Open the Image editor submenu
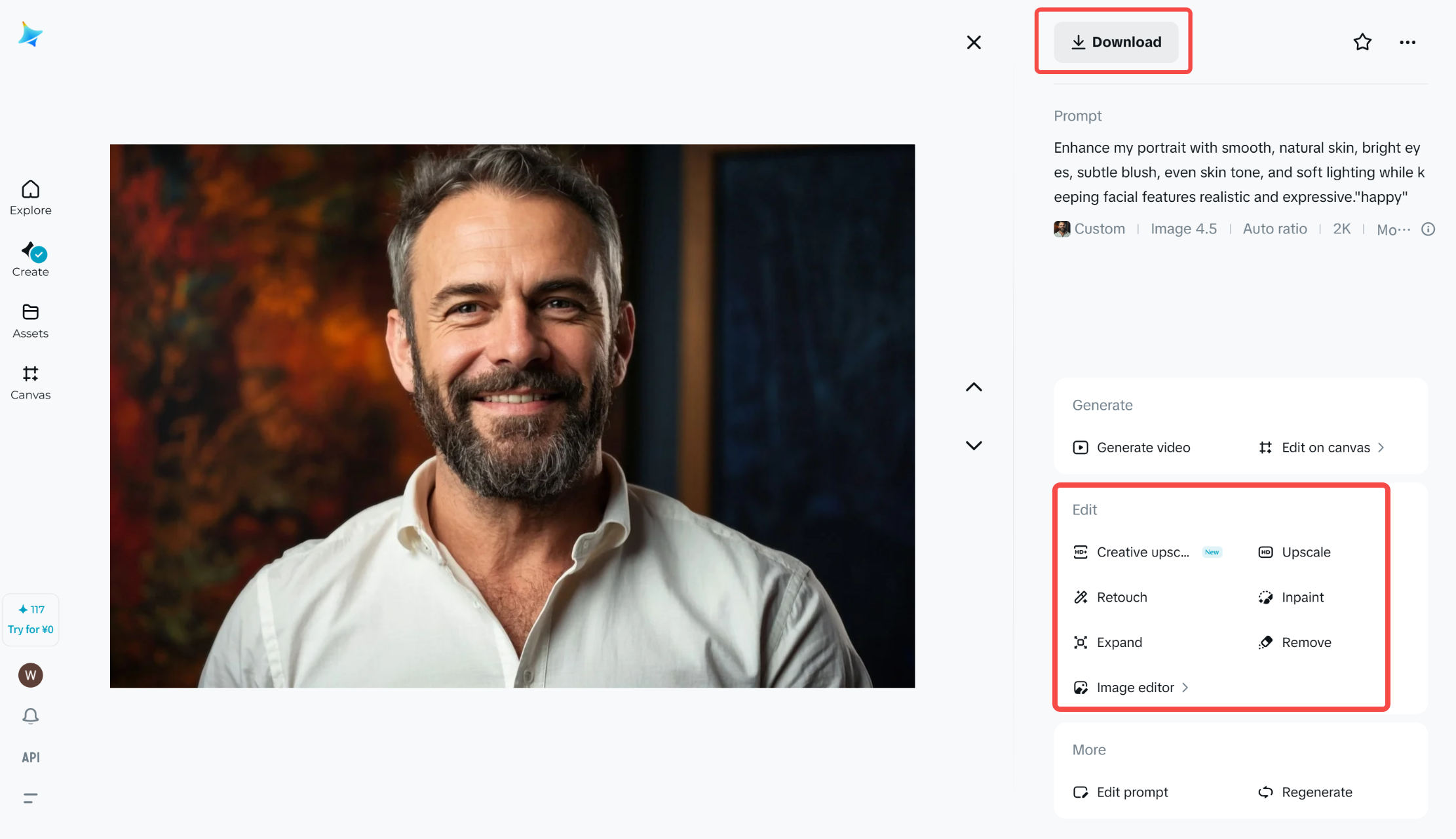The width and height of the screenshot is (1456, 839). [1135, 687]
